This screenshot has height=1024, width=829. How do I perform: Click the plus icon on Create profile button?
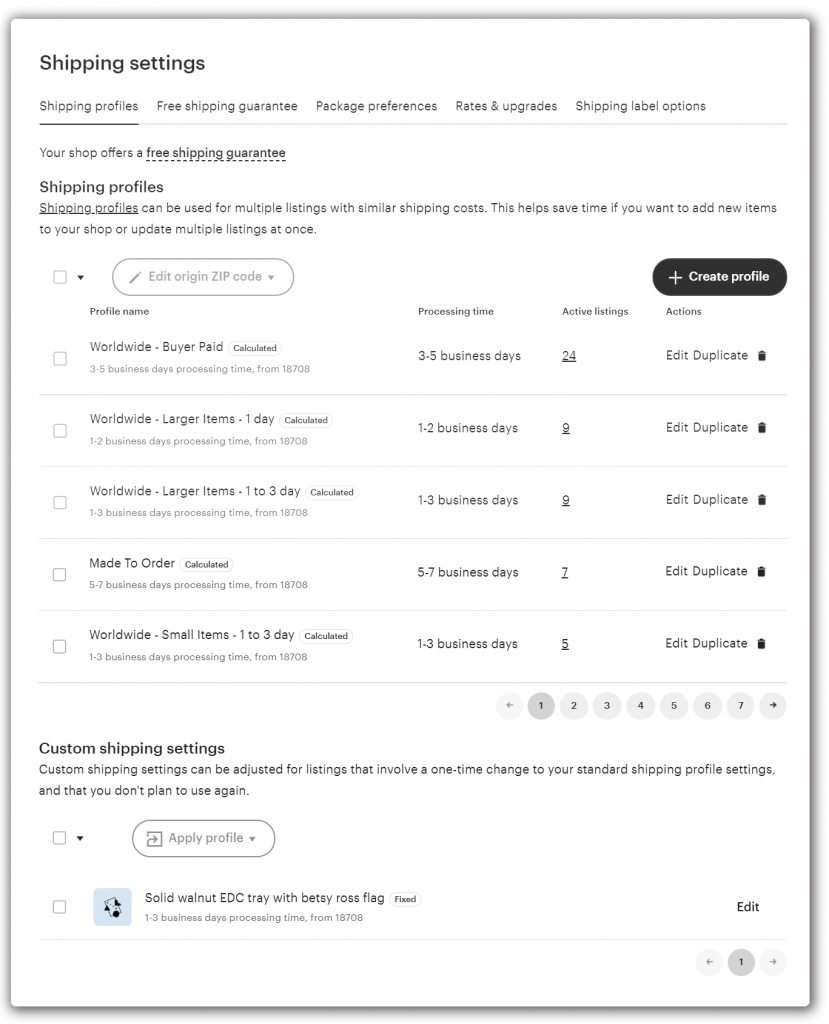(x=675, y=277)
